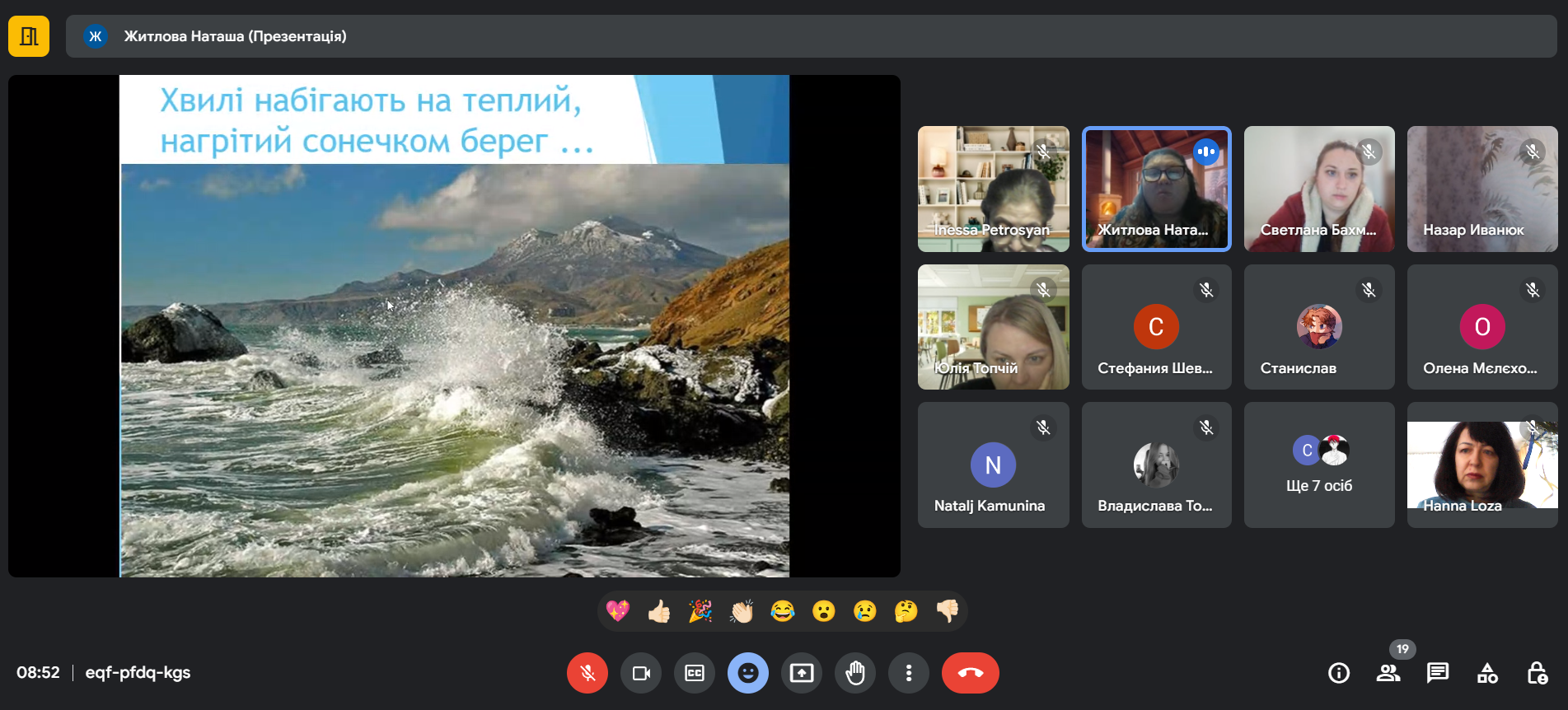Select Hanna Loza's video tile

(x=1481, y=465)
